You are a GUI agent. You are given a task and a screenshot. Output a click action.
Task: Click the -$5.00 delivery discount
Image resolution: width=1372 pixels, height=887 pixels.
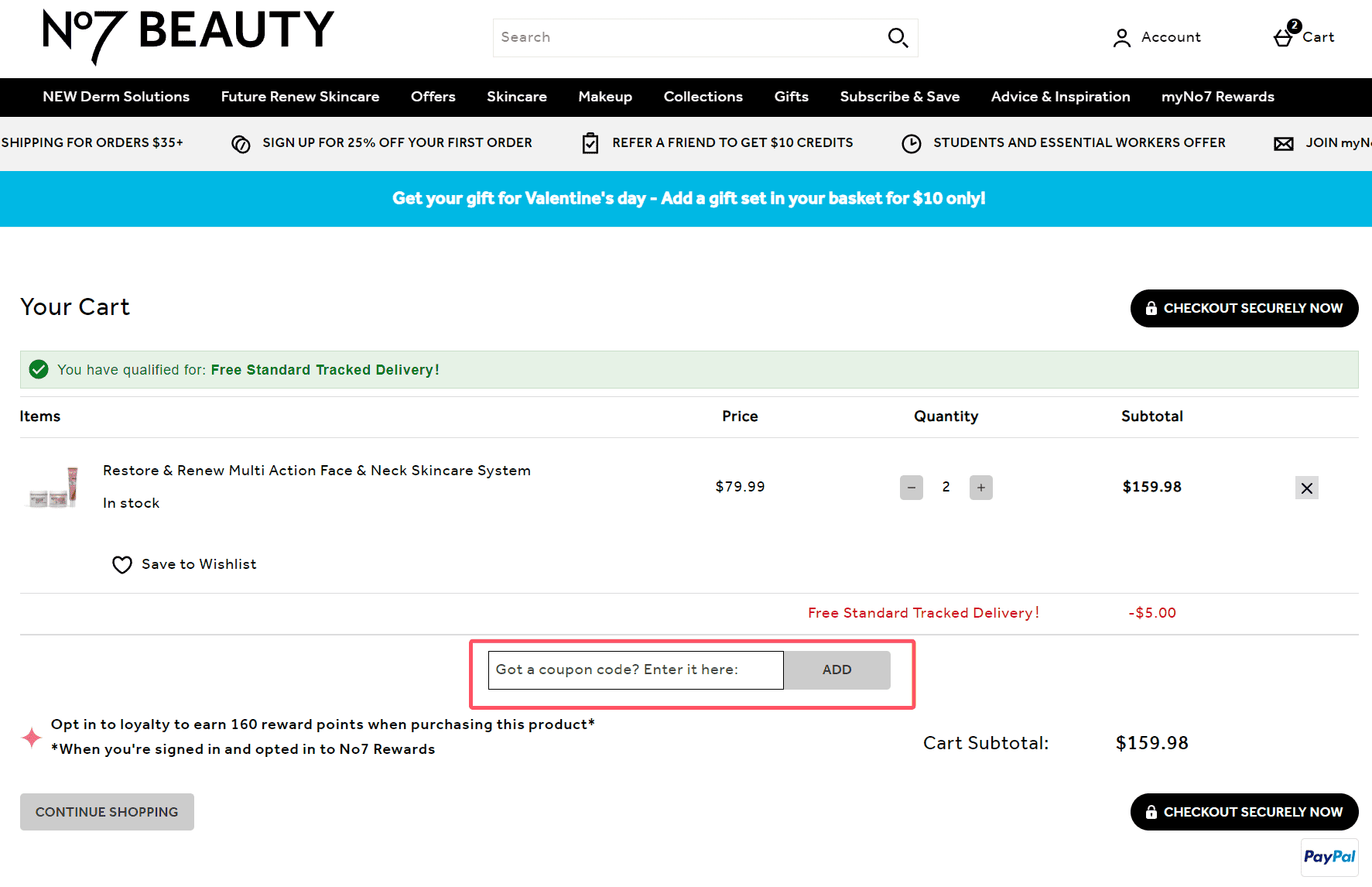(1152, 613)
